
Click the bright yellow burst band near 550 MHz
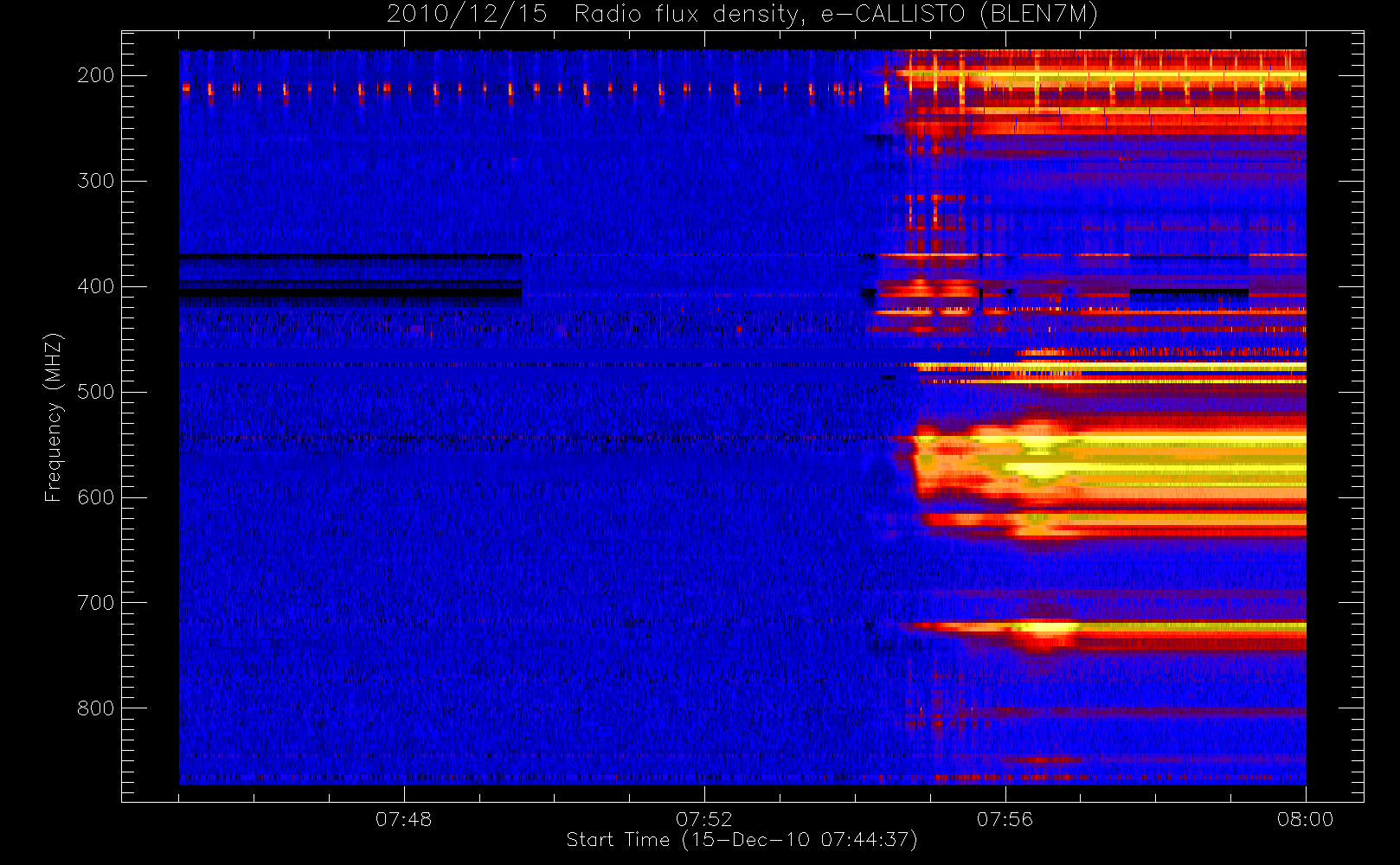coord(1112,463)
